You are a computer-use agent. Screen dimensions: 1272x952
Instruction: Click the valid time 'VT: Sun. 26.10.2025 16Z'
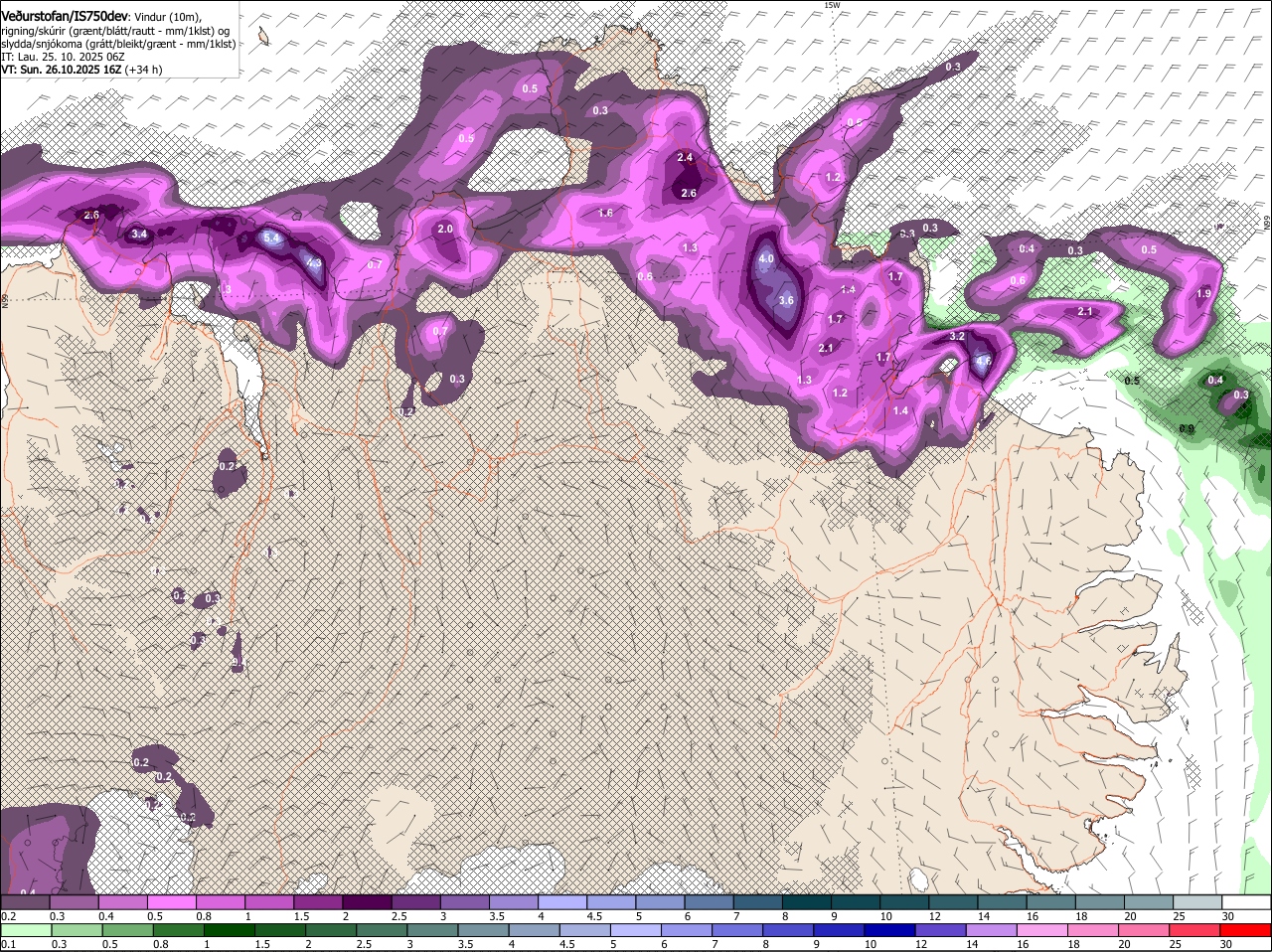[x=62, y=70]
